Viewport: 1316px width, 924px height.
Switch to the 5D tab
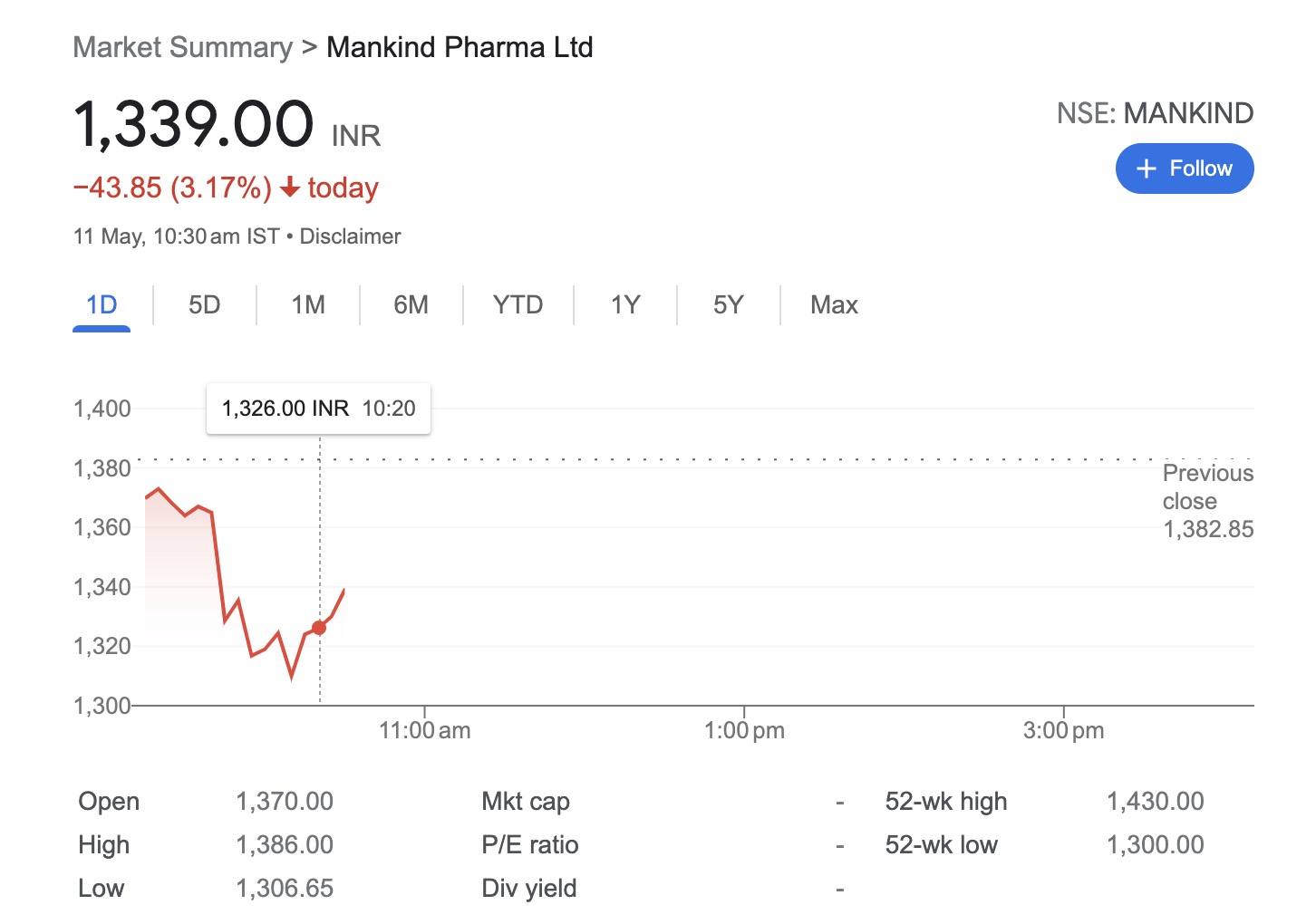(x=205, y=305)
